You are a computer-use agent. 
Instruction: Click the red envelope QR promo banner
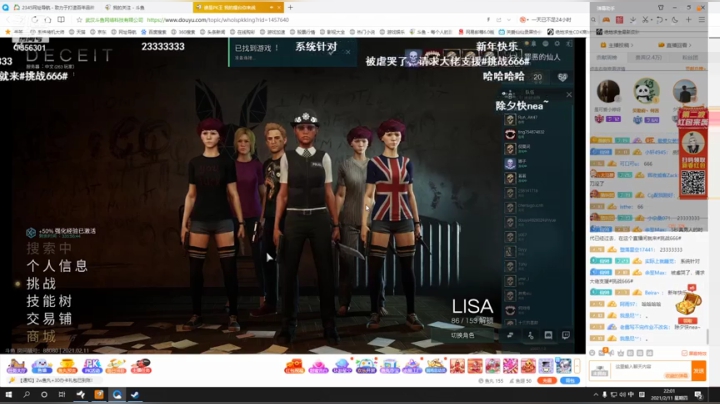(x=693, y=154)
